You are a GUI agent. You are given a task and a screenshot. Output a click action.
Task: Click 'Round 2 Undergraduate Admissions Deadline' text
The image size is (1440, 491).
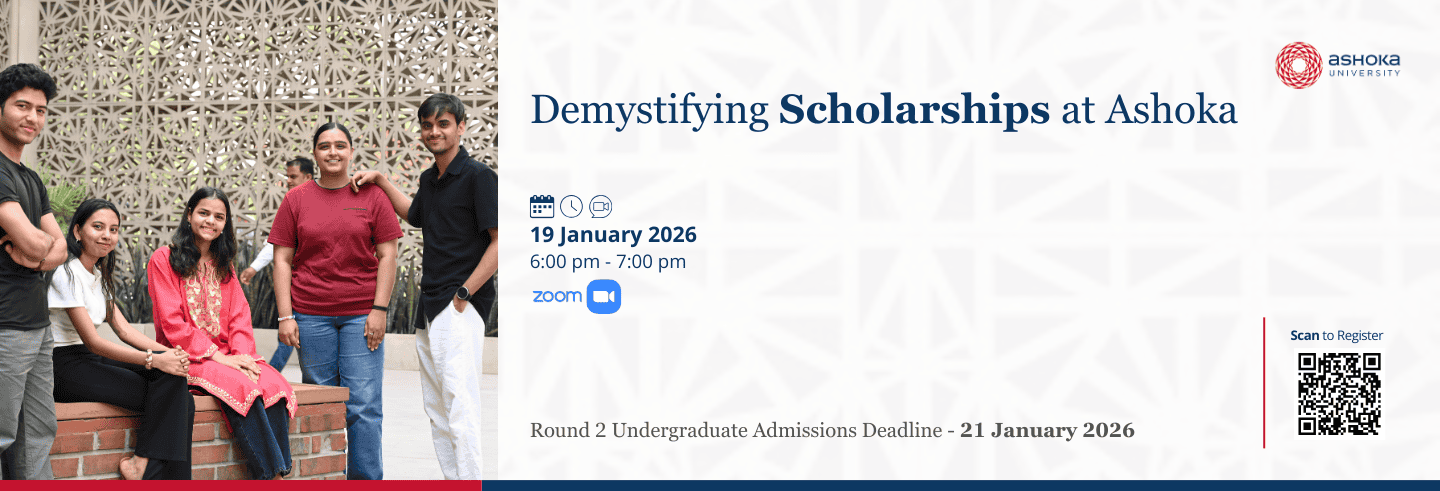736,431
